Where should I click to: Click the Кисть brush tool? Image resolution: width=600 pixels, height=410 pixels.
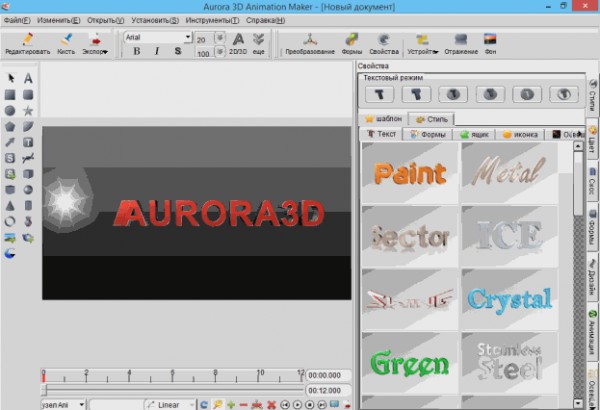pos(66,39)
